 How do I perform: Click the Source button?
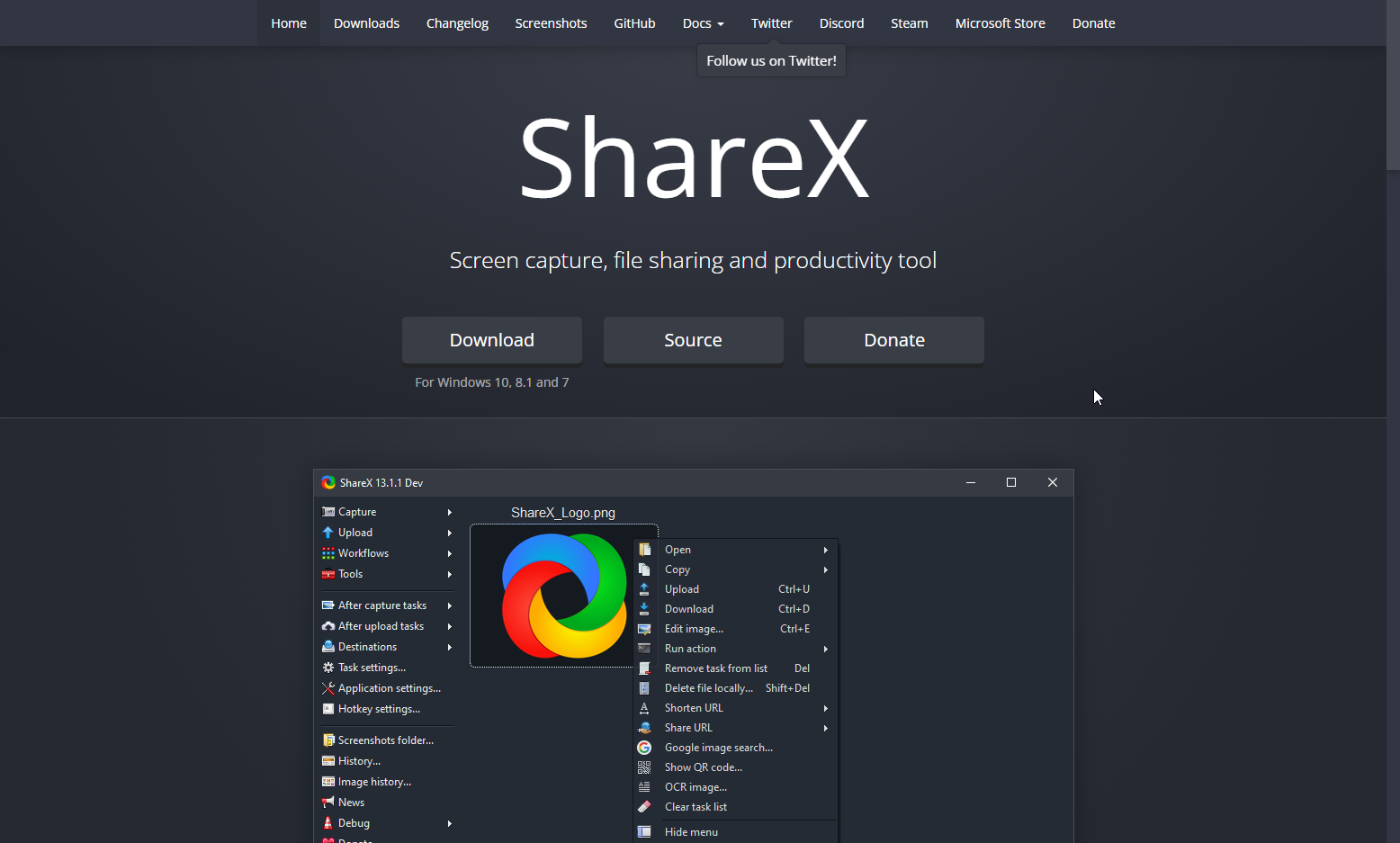pyautogui.click(x=693, y=340)
